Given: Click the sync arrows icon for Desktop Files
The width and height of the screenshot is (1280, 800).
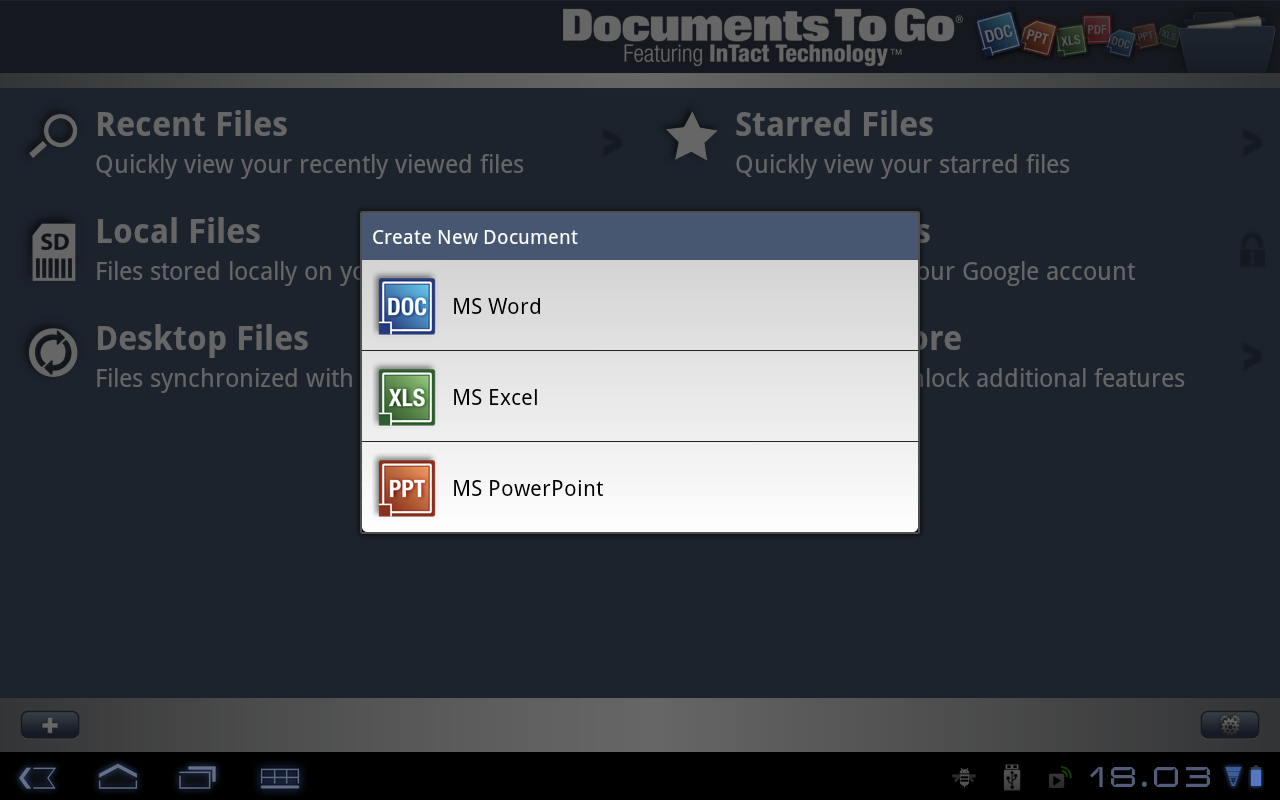Looking at the screenshot, I should point(53,352).
